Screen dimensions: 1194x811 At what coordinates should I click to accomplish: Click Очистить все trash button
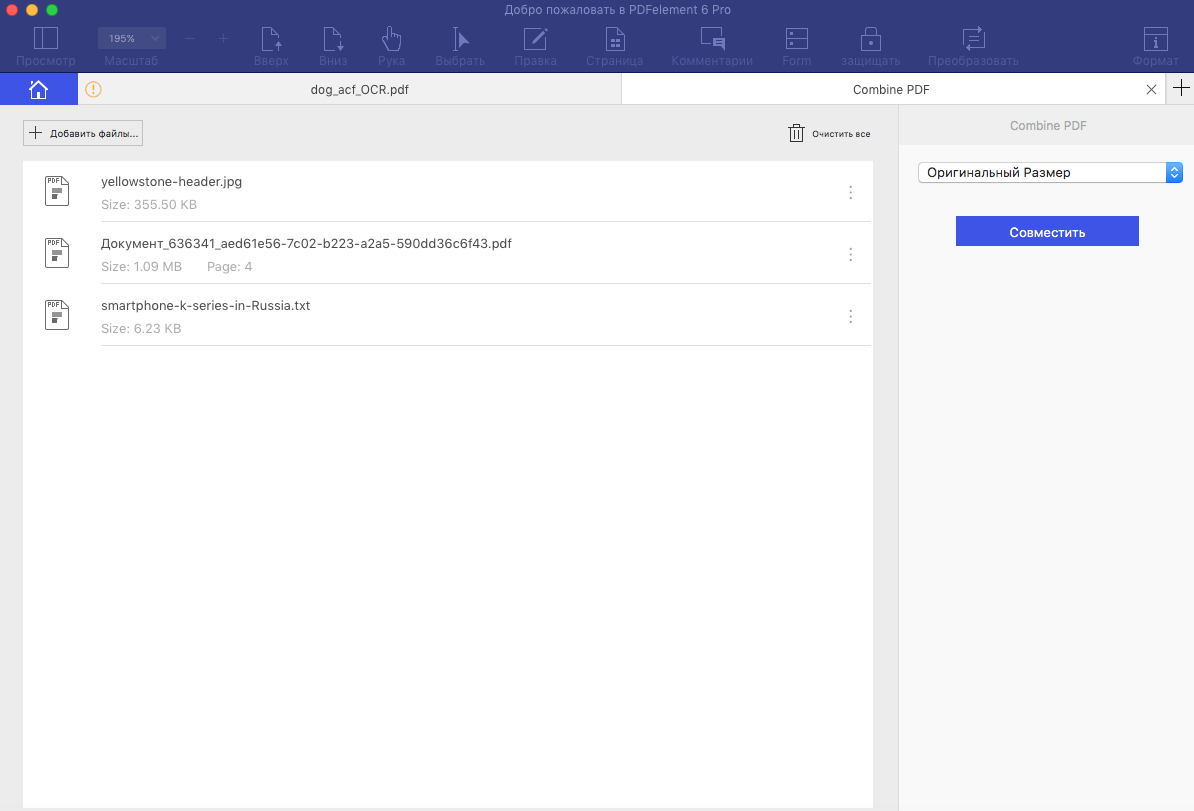point(829,133)
